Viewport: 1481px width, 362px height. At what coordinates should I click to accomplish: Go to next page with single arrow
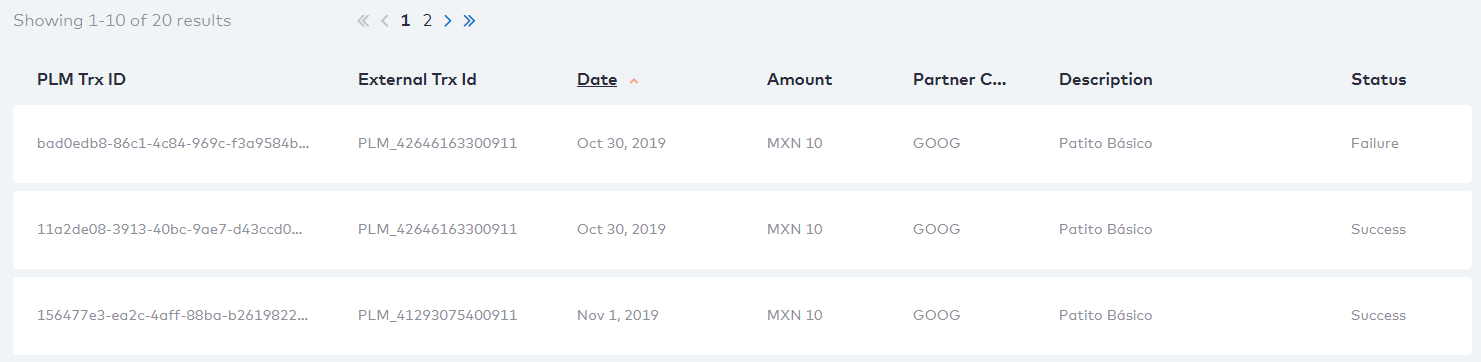pos(447,20)
